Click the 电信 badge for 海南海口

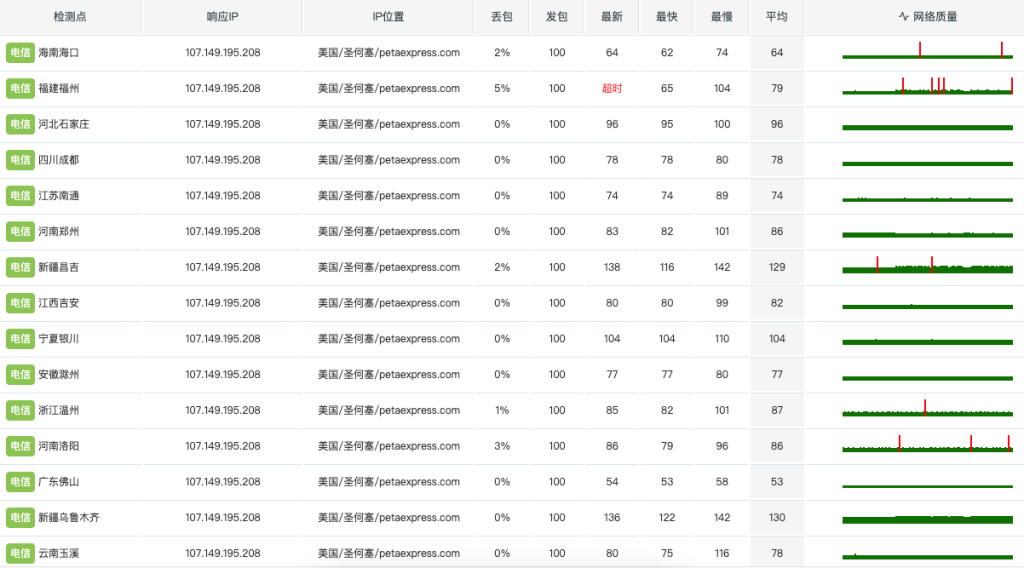(20, 53)
